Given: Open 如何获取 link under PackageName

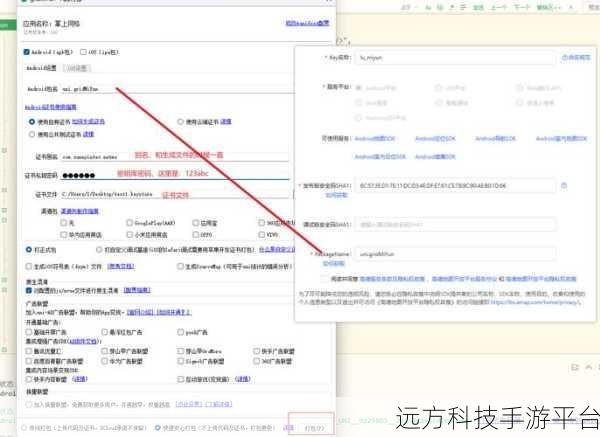Looking at the screenshot, I should click(x=334, y=263).
